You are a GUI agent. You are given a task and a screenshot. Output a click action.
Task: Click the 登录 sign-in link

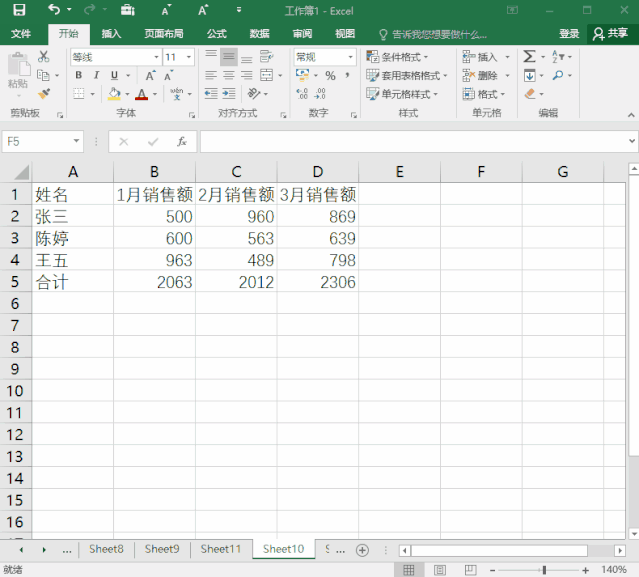569,34
